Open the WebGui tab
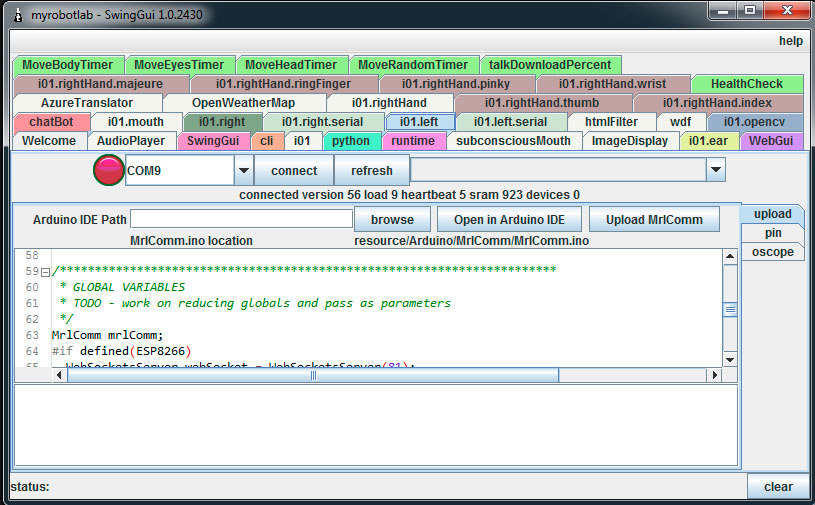 (x=771, y=141)
